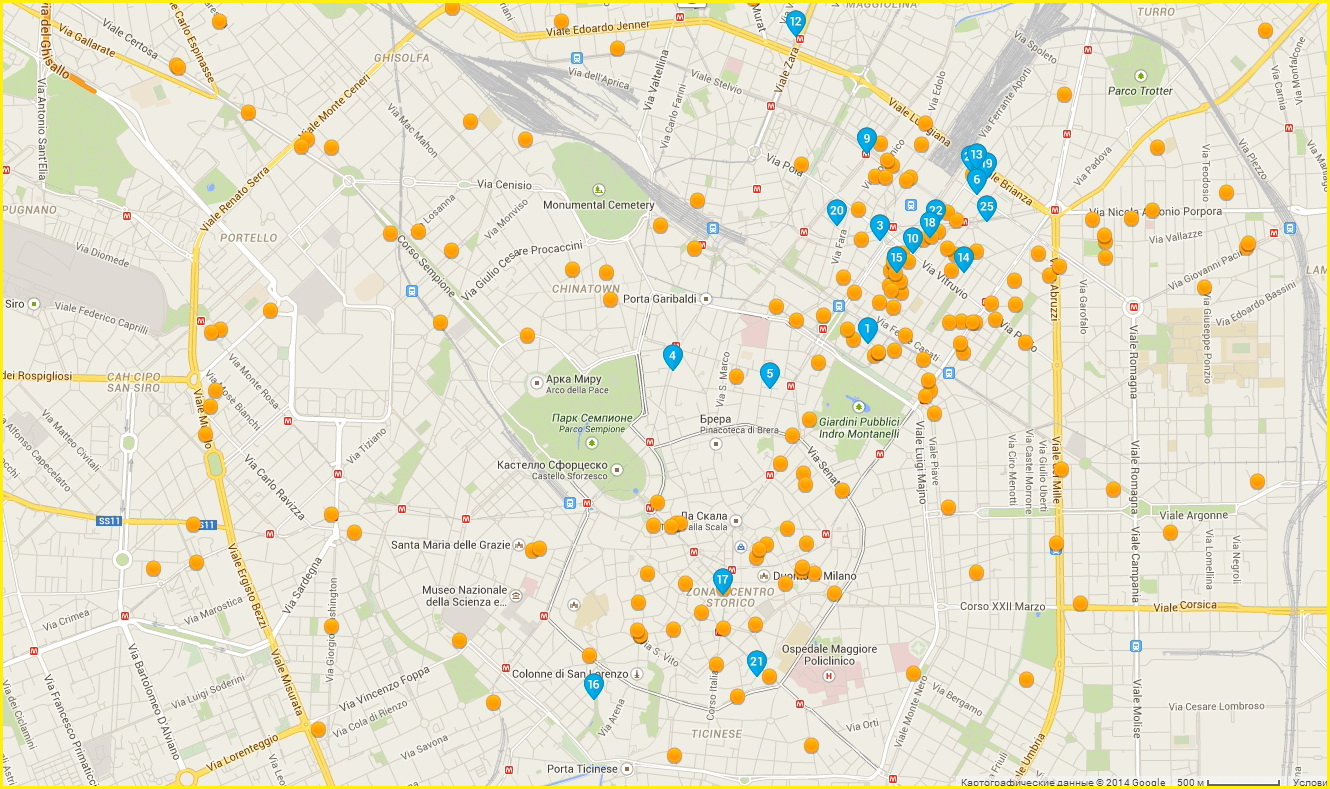Click the Castello Sforzesco landmark icon
1330x789 pixels.
click(618, 470)
